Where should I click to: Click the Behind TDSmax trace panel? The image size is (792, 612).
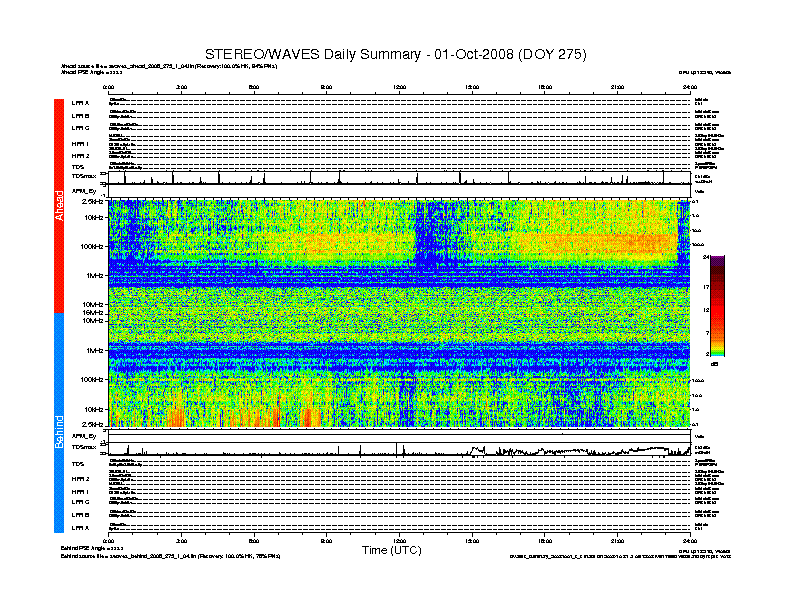click(x=399, y=449)
